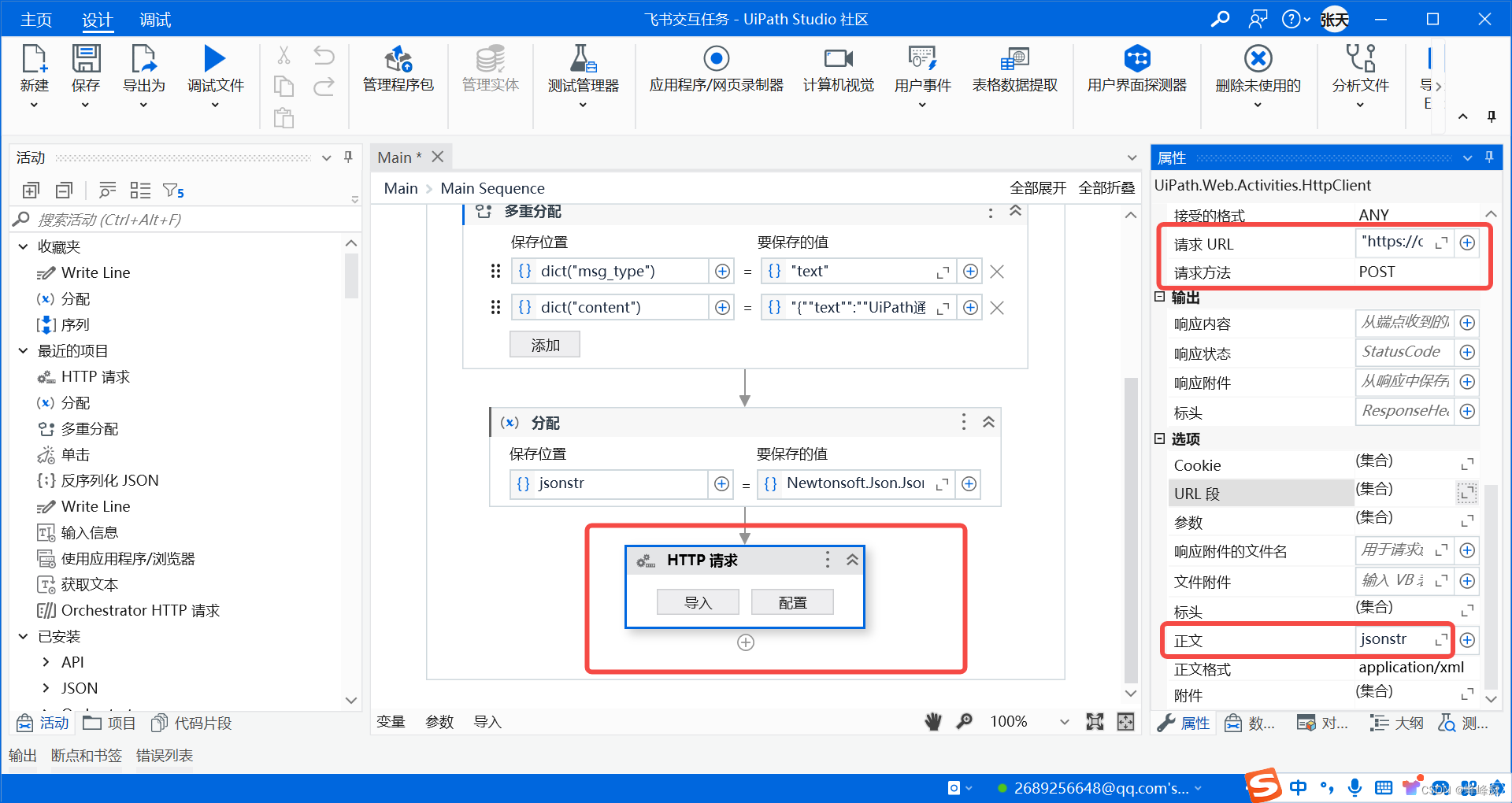Click the 添加 button in 多重分配
The width and height of the screenshot is (1512, 803).
coord(545,345)
